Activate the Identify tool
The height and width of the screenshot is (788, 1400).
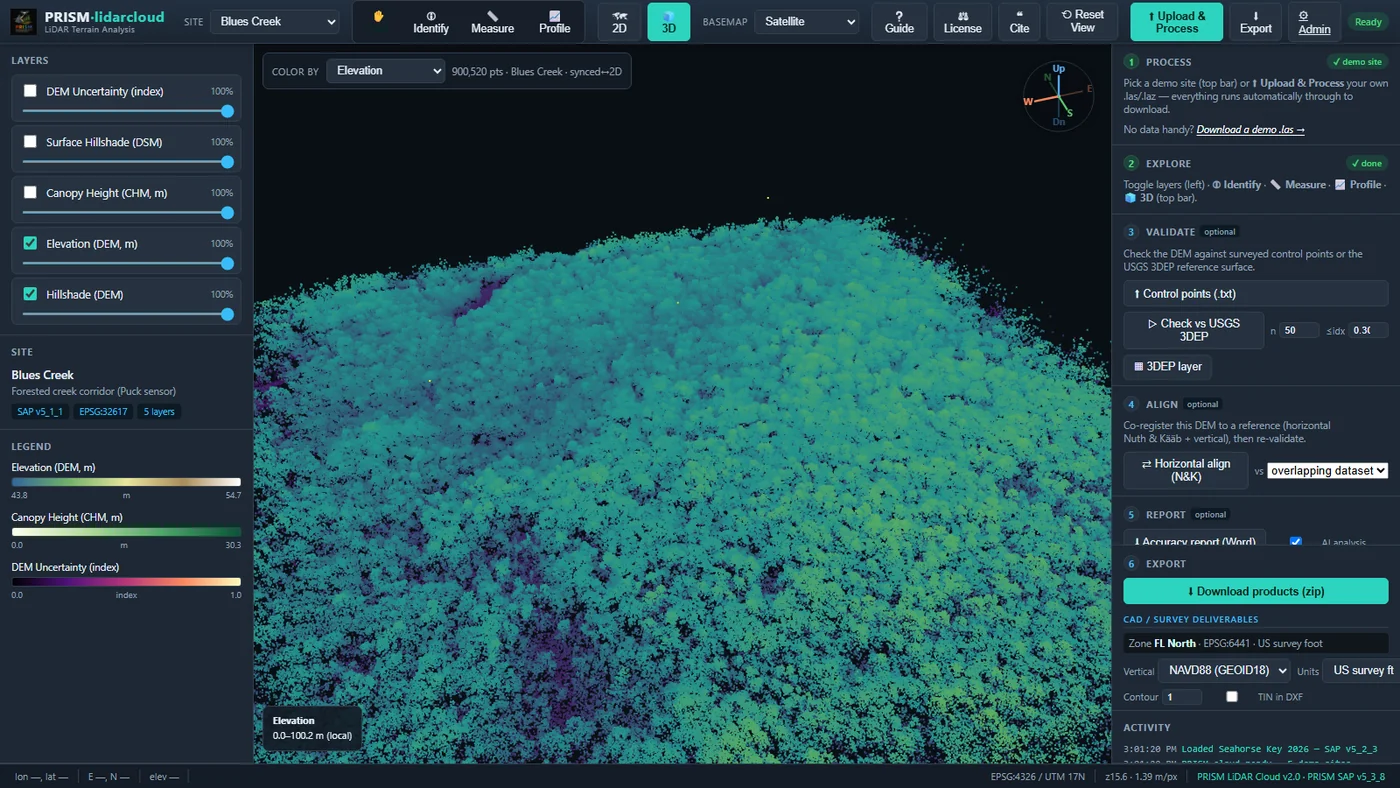(431, 21)
